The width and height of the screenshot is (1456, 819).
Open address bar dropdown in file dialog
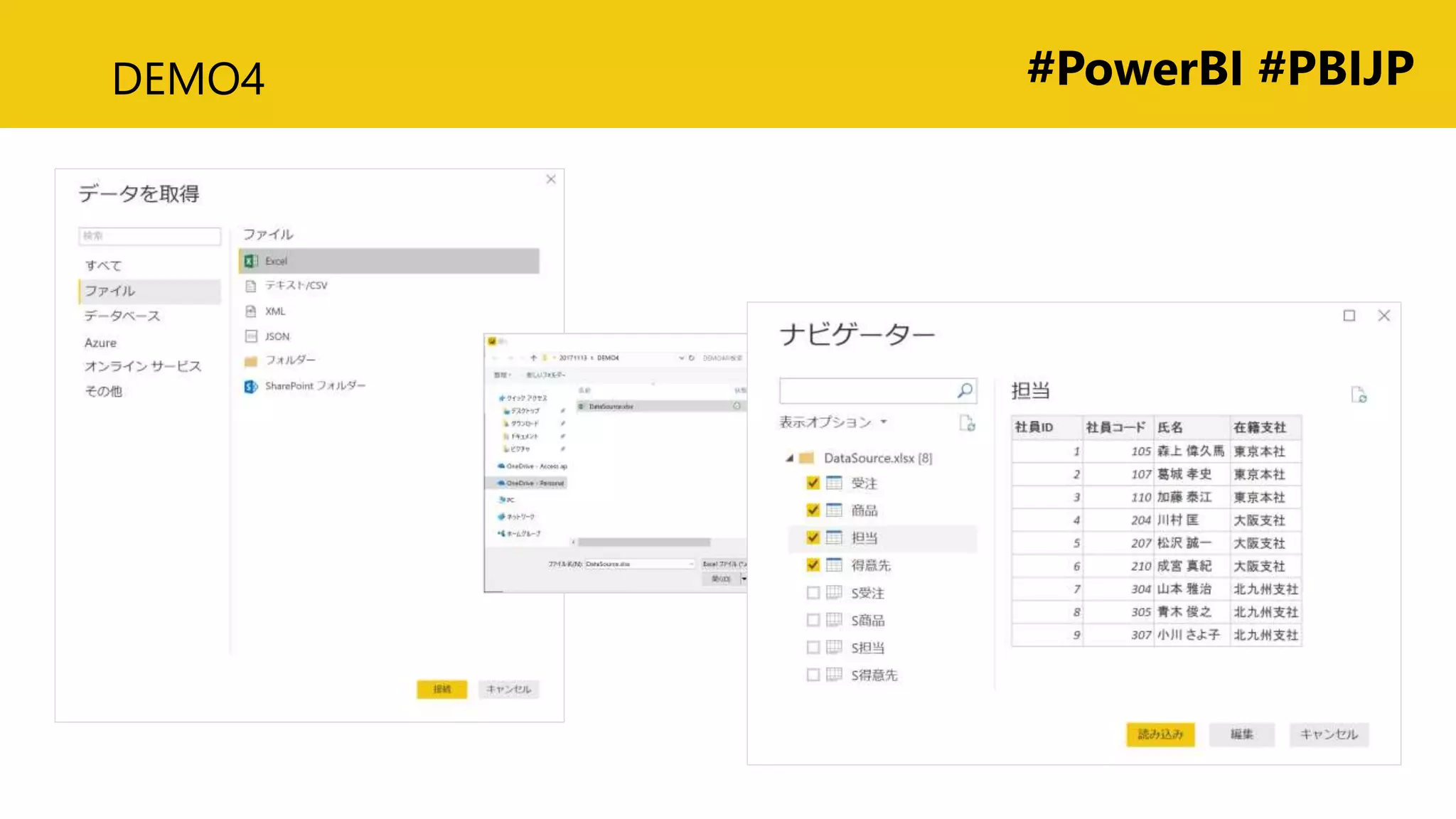click(x=681, y=358)
